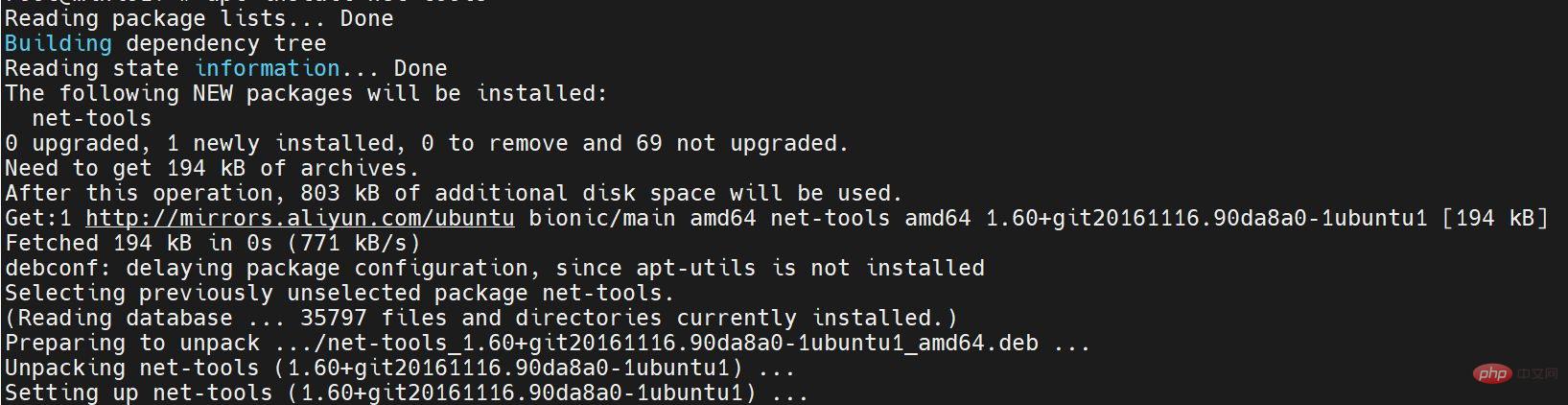Viewport: 1568px width, 405px height.
Task: Click the php logo watermark
Action: 1491,373
